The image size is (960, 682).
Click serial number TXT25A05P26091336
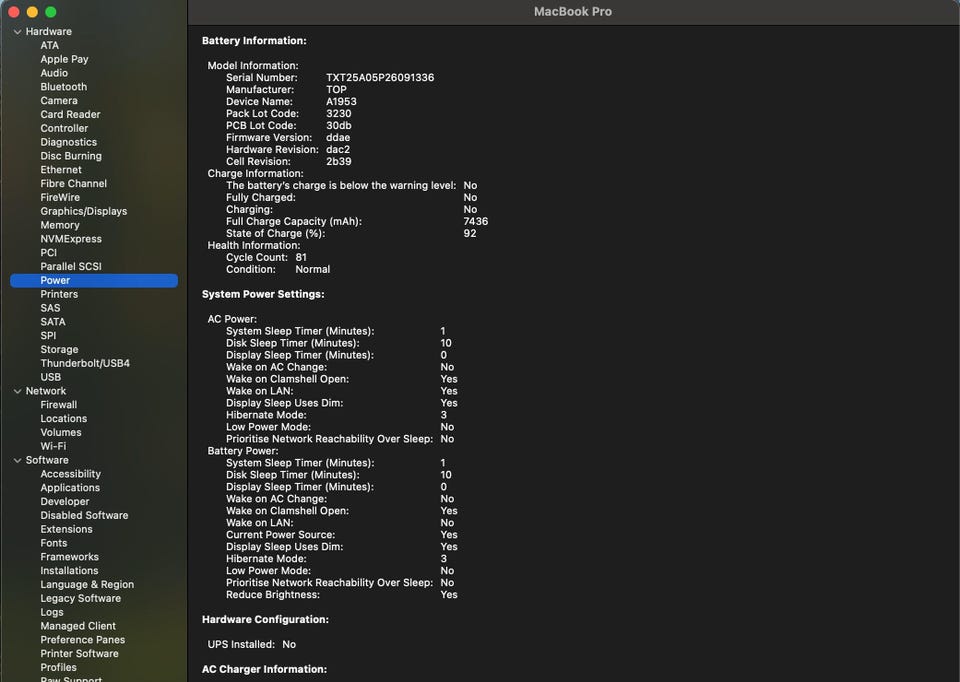point(380,78)
